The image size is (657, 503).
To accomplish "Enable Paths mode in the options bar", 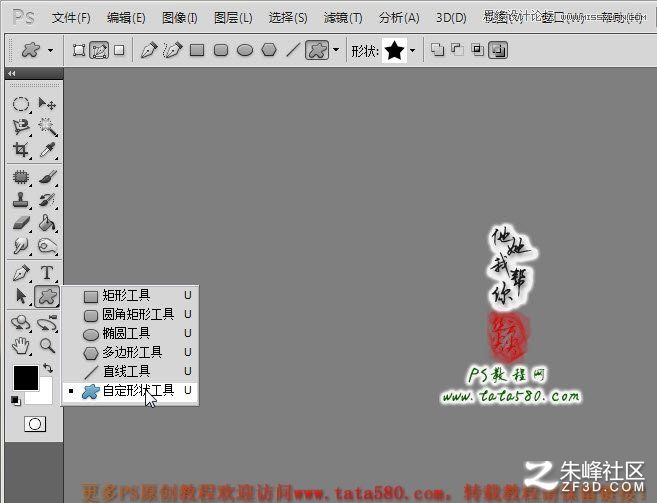I will (99, 50).
